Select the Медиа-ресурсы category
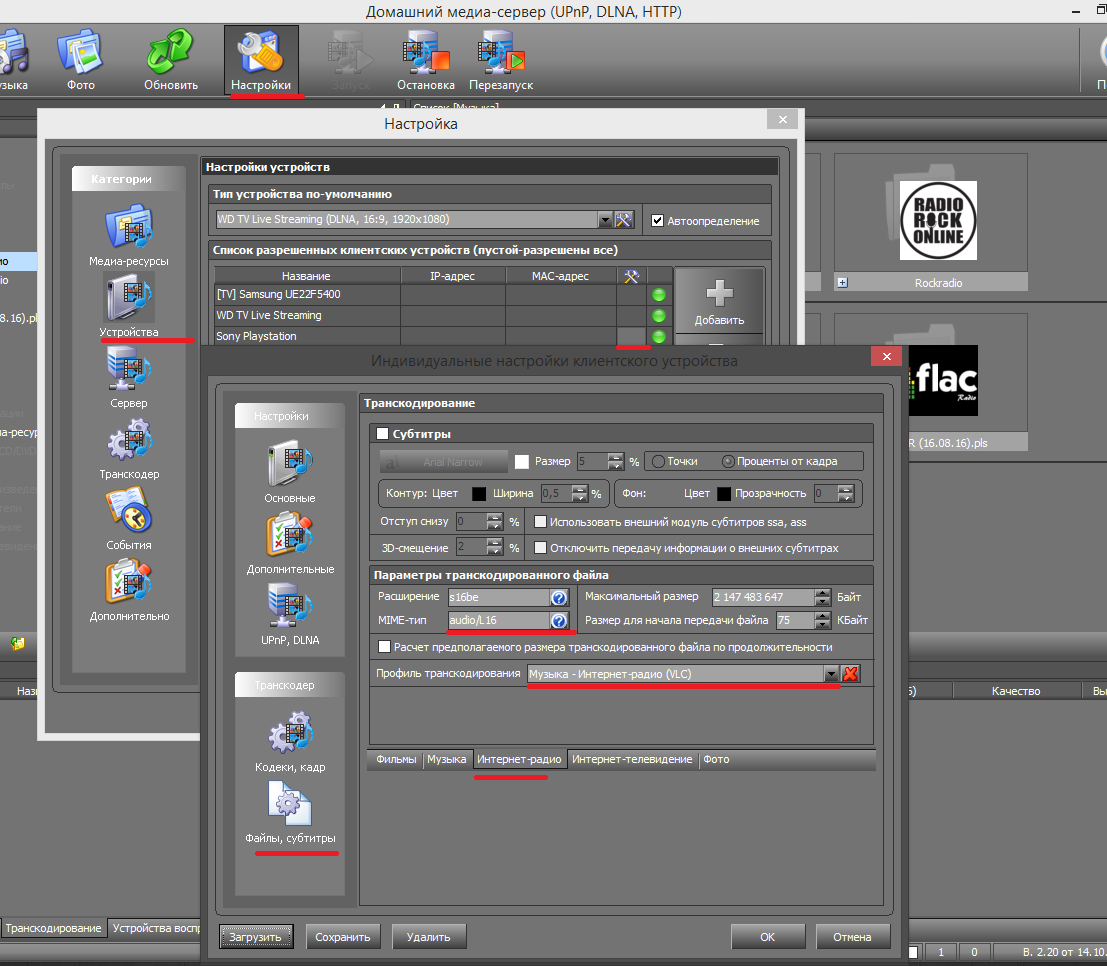 128,235
